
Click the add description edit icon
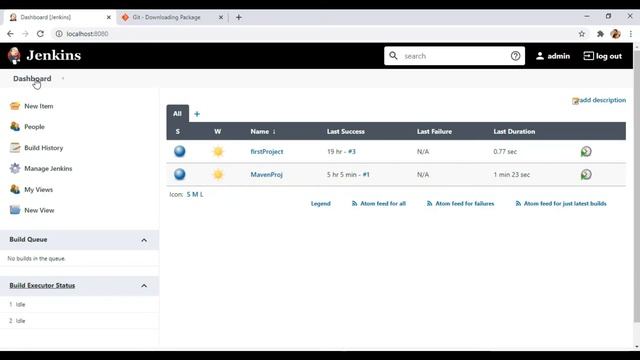tap(575, 101)
